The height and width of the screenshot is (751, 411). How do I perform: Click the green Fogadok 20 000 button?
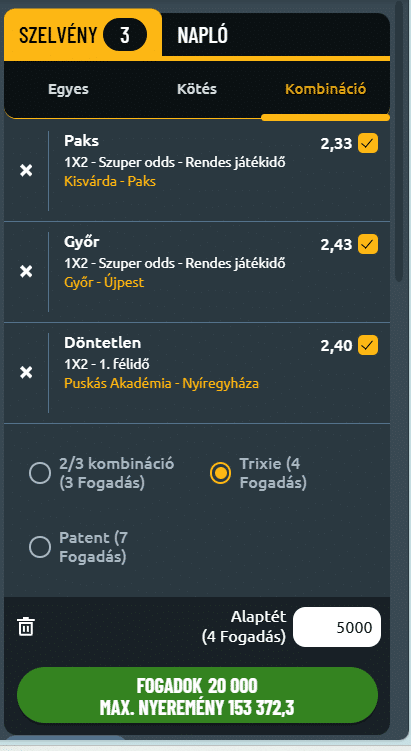[197, 695]
